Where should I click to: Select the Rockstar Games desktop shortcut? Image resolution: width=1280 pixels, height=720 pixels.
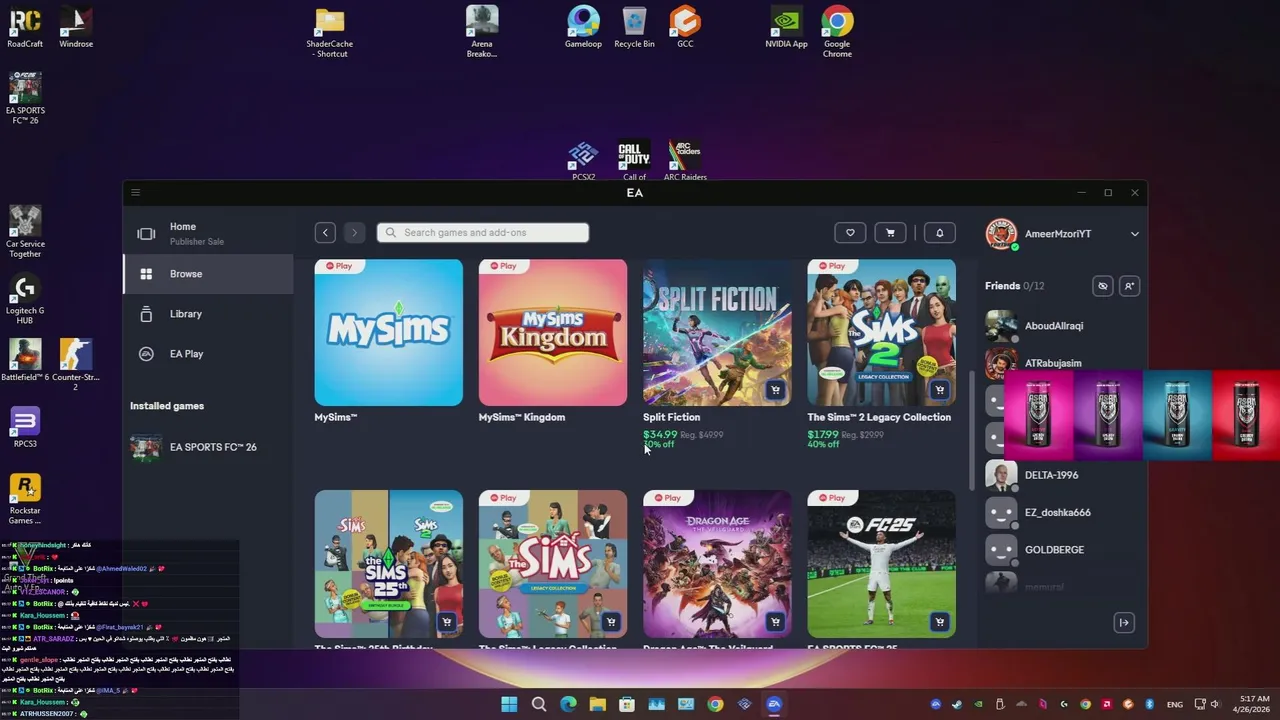[x=25, y=499]
